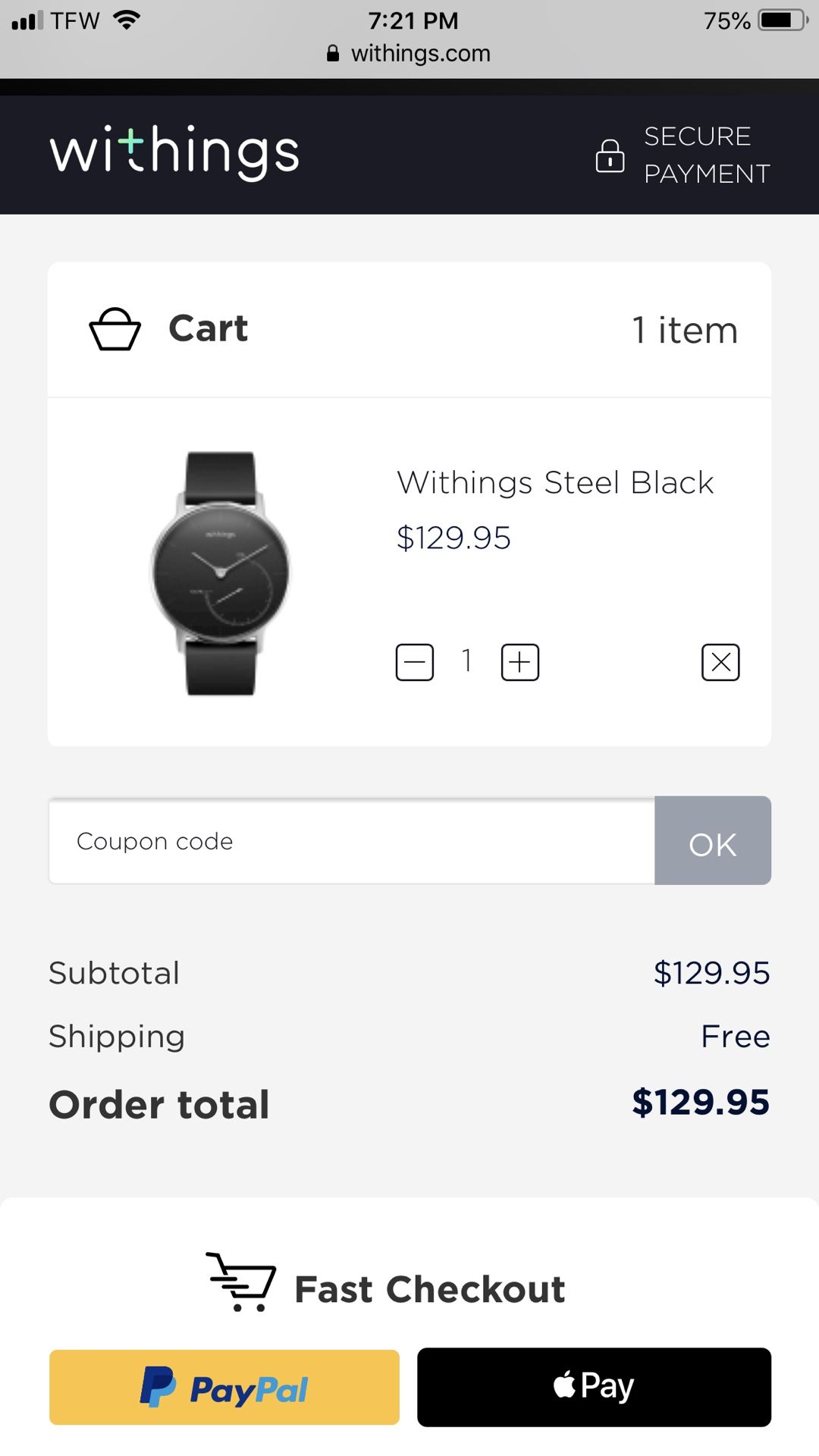
Task: Apply coupon with the OK button
Action: 713,840
